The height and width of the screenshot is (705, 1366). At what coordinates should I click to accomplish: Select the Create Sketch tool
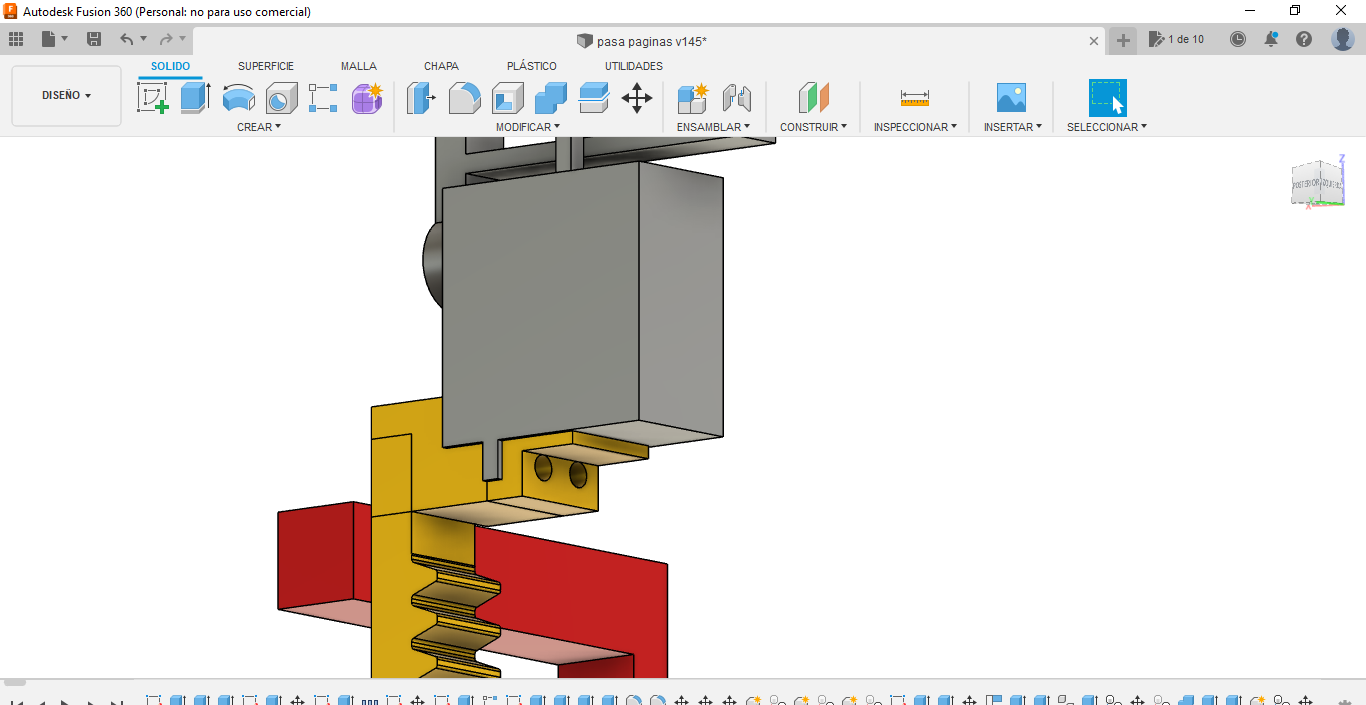pos(154,97)
